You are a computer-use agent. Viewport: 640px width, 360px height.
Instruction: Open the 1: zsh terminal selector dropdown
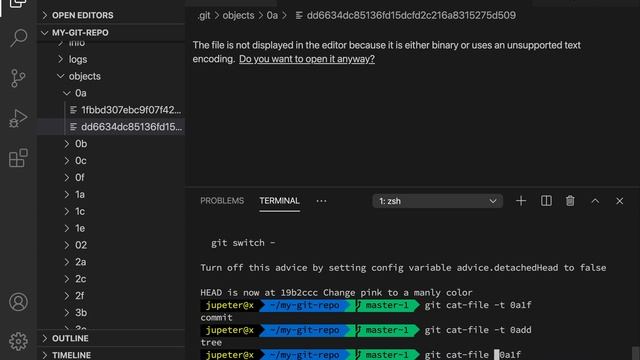[437, 201]
